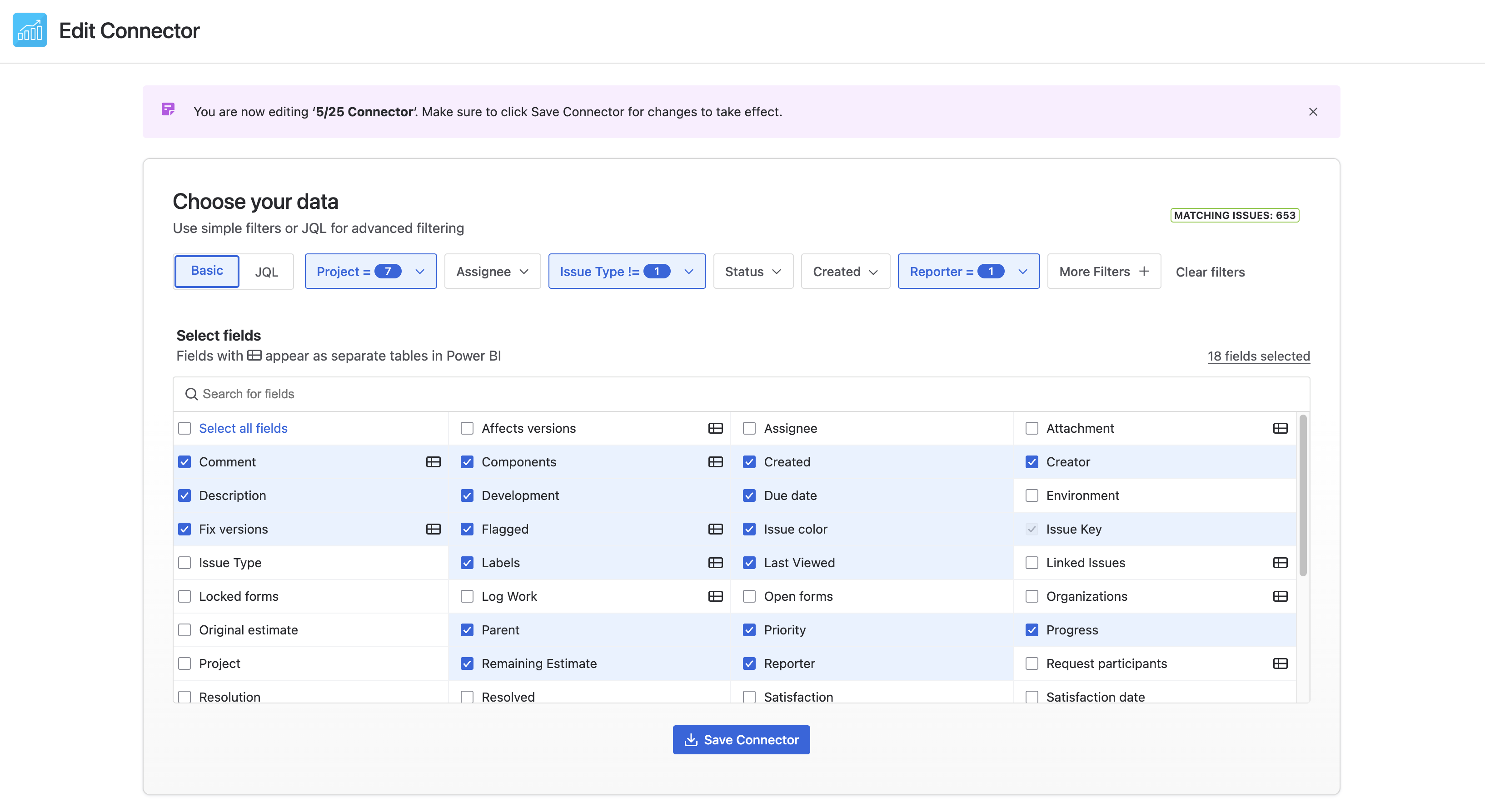
Task: Click the Last Viewed field label
Action: point(799,563)
